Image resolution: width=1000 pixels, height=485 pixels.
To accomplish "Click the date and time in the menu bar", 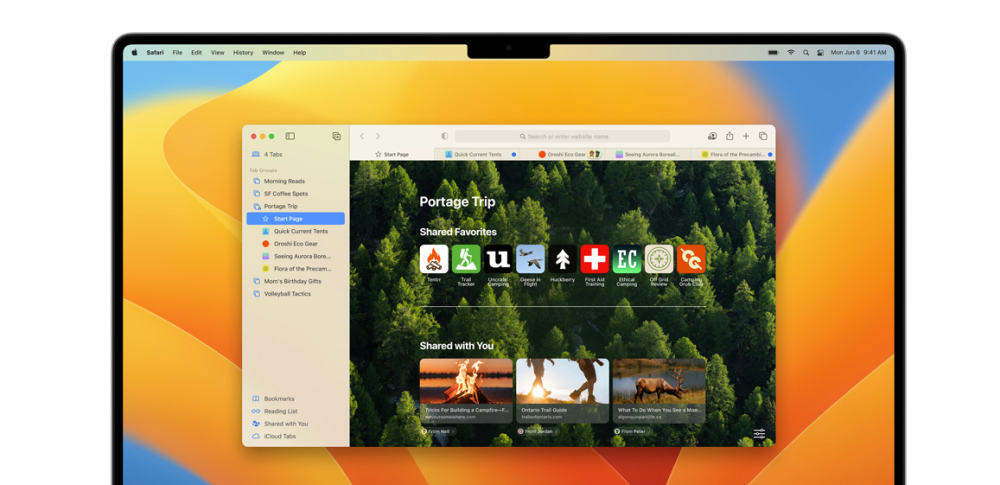I will (858, 52).
